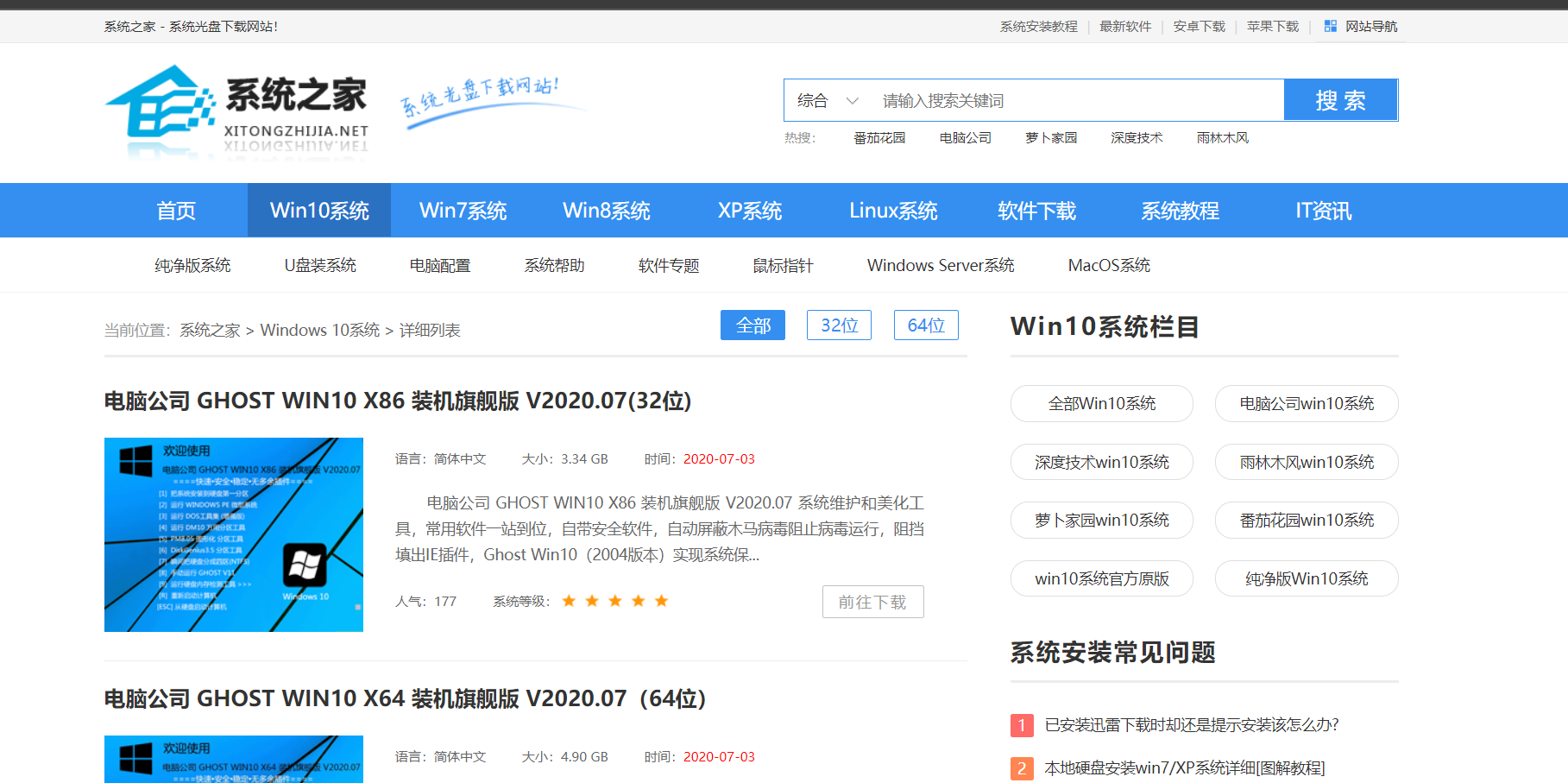Open FAQ 已安装迅雷下载时却还是提示安装
This screenshot has height=783, width=1568.
coord(1192,725)
